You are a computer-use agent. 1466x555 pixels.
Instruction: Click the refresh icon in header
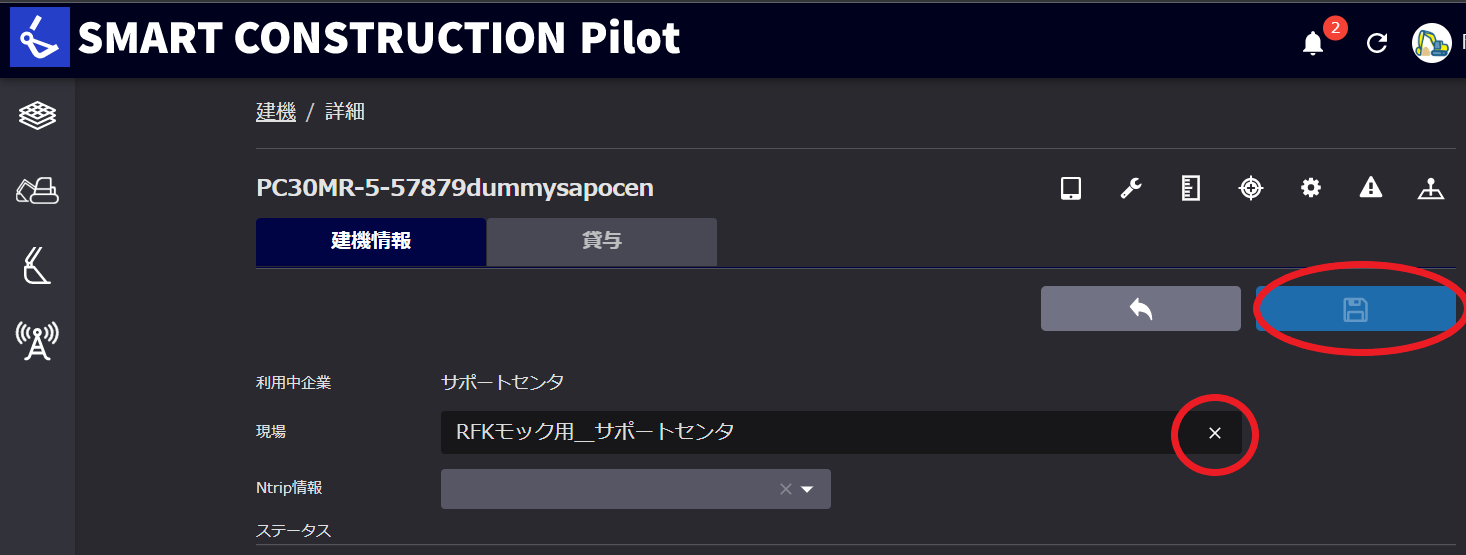click(1377, 43)
